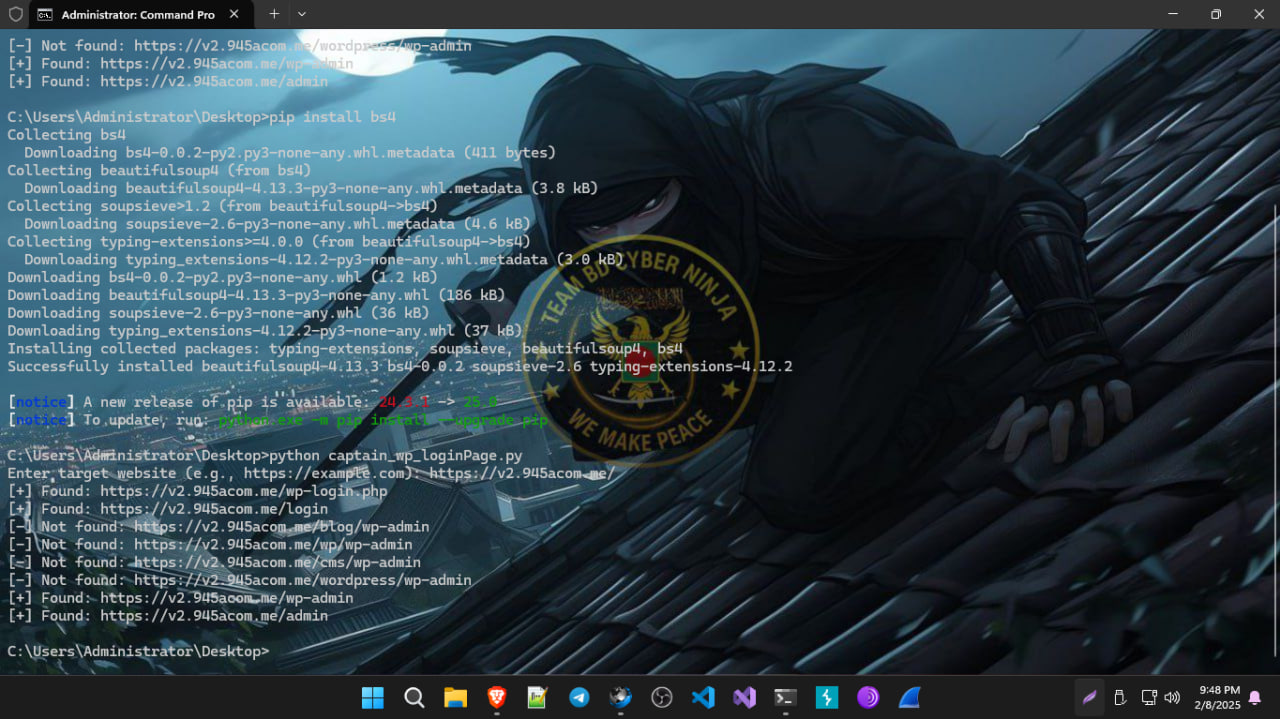The width and height of the screenshot is (1280, 719).
Task: Launch OBS Studio from the taskbar
Action: click(662, 697)
